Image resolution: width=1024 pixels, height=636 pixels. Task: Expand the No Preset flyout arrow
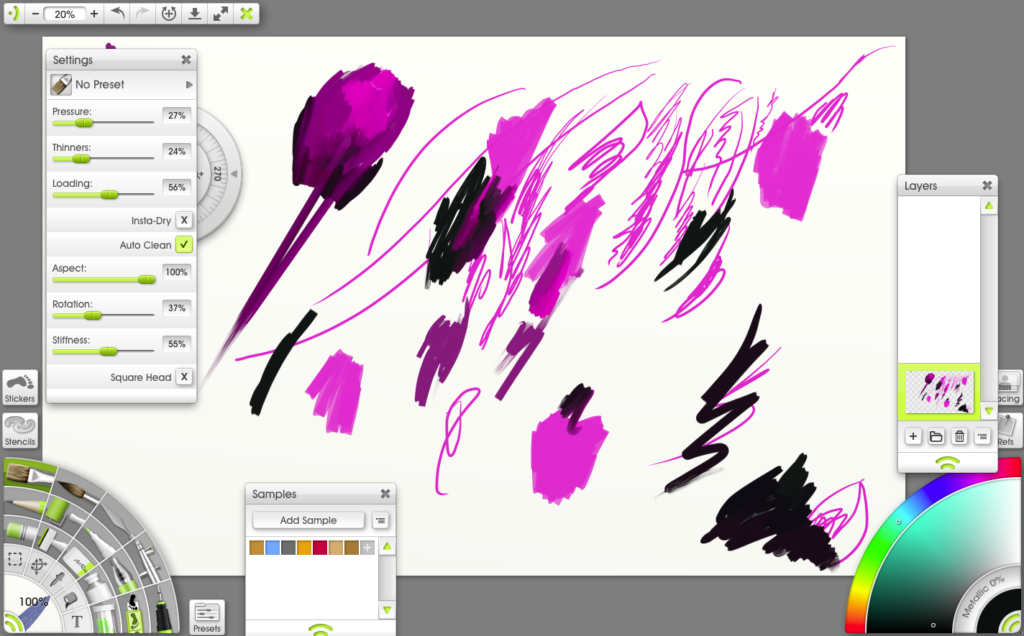tap(189, 84)
